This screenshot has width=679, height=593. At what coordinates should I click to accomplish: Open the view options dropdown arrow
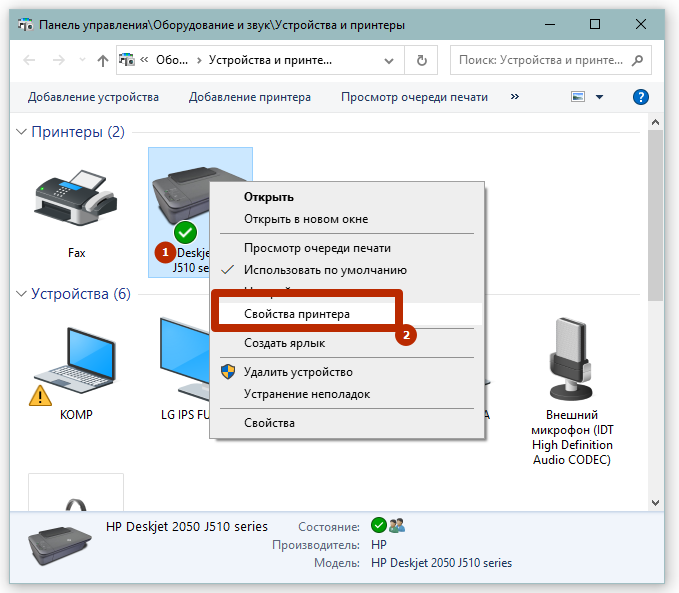(x=600, y=97)
